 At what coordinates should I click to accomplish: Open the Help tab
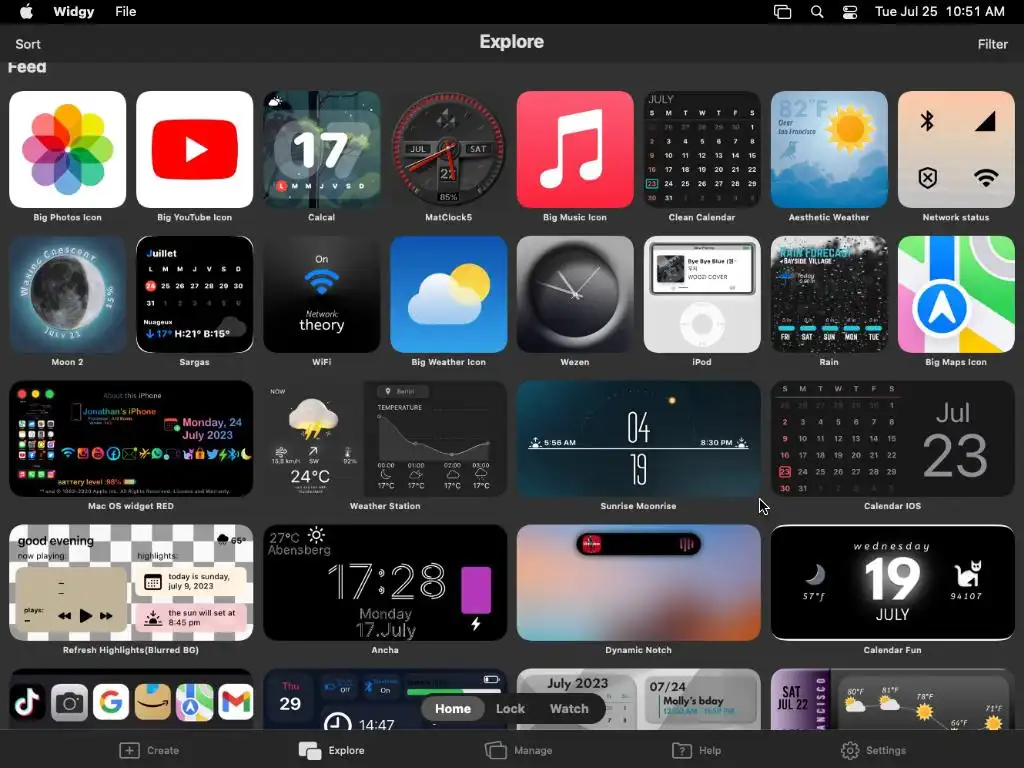[697, 750]
